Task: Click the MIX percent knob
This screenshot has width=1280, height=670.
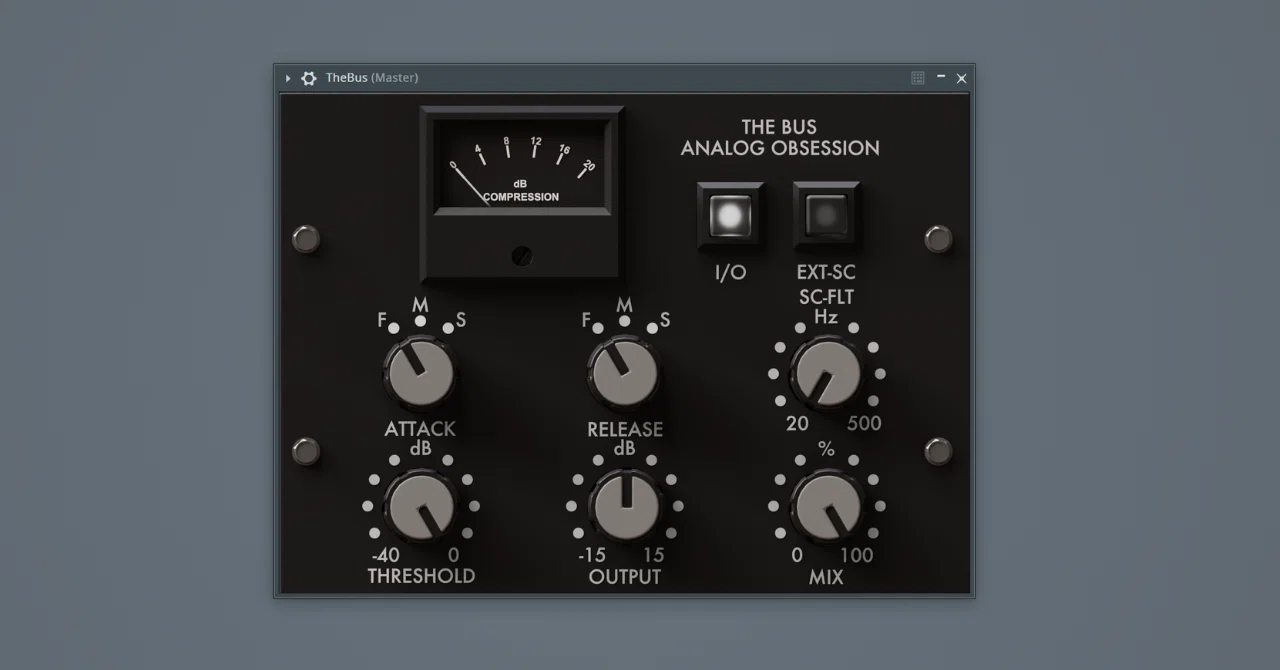Action: click(826, 506)
